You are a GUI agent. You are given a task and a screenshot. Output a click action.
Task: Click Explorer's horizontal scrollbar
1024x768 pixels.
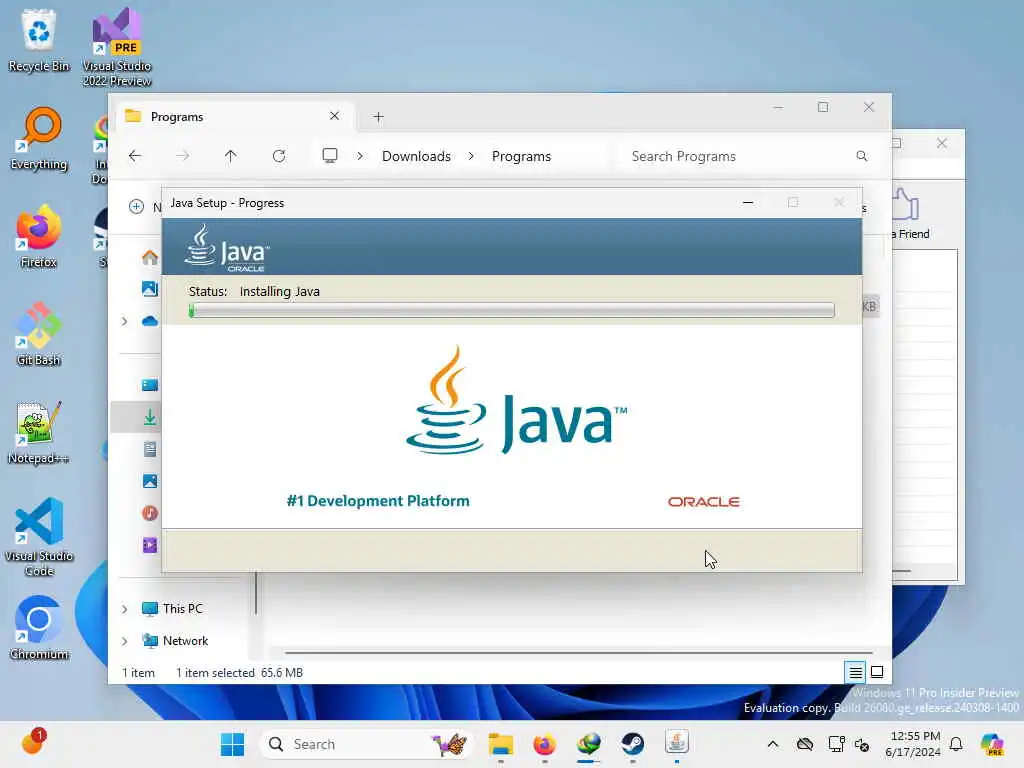tap(578, 652)
